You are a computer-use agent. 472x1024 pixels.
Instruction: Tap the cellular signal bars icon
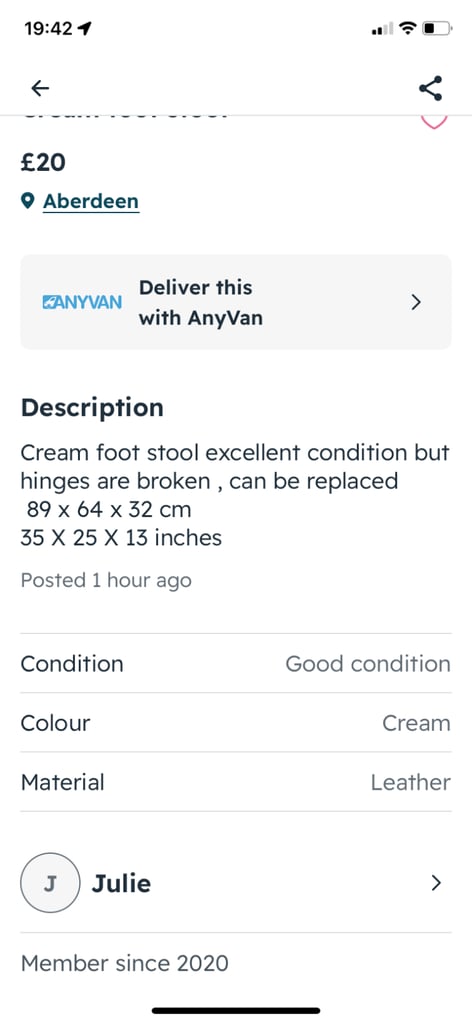pos(382,29)
